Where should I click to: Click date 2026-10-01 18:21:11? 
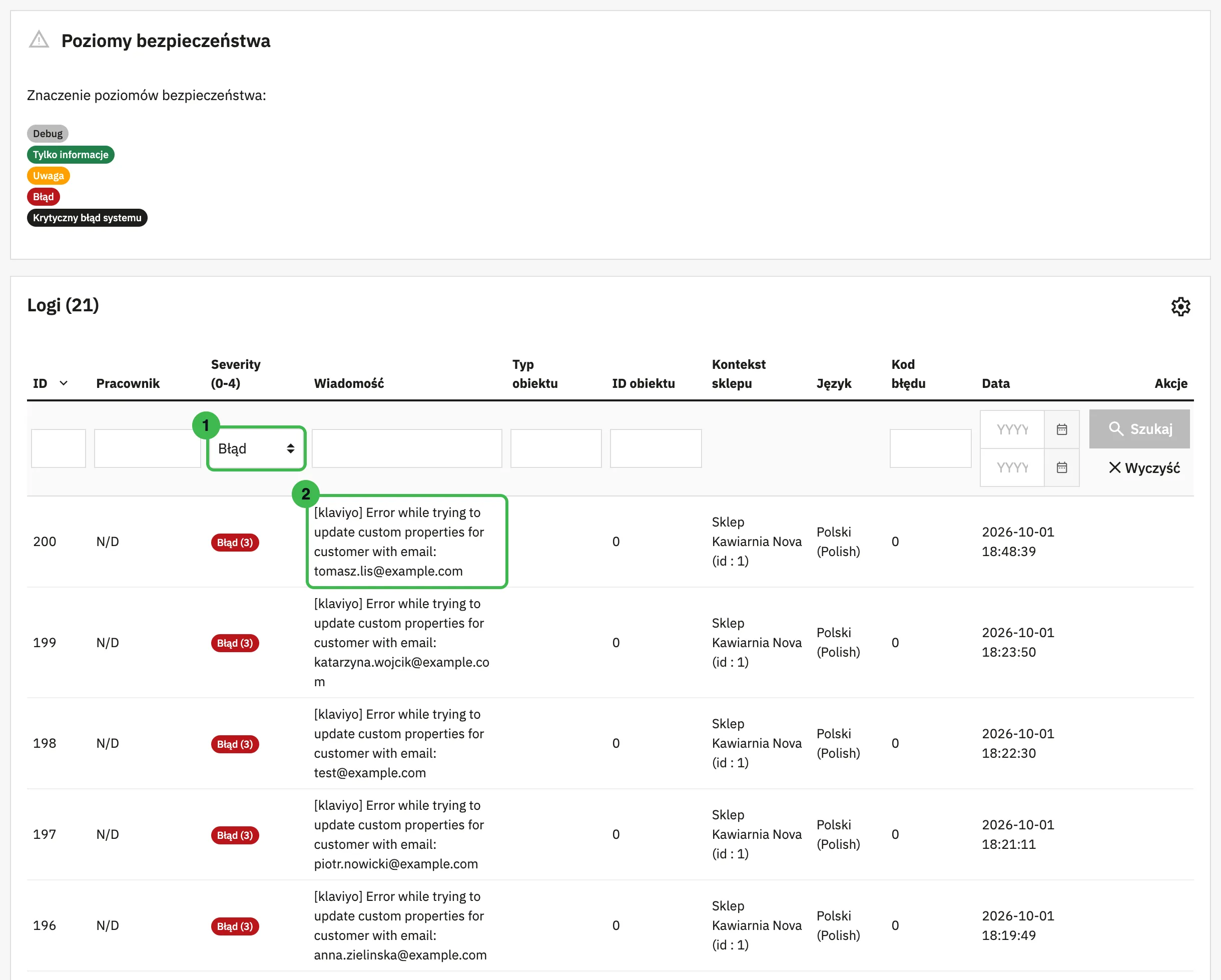point(1018,834)
